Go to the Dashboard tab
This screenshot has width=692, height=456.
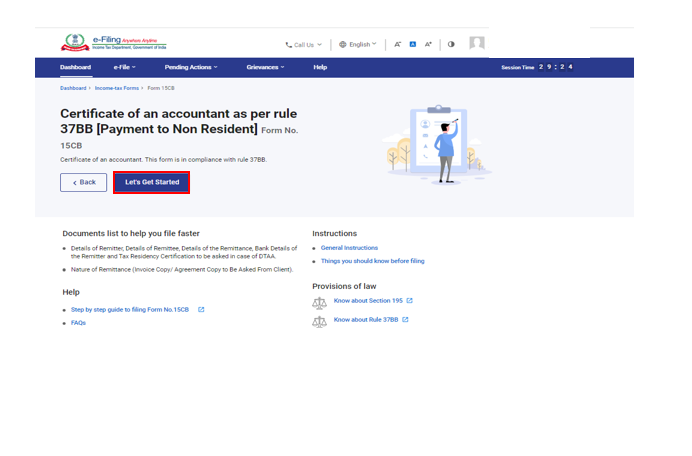(x=75, y=67)
